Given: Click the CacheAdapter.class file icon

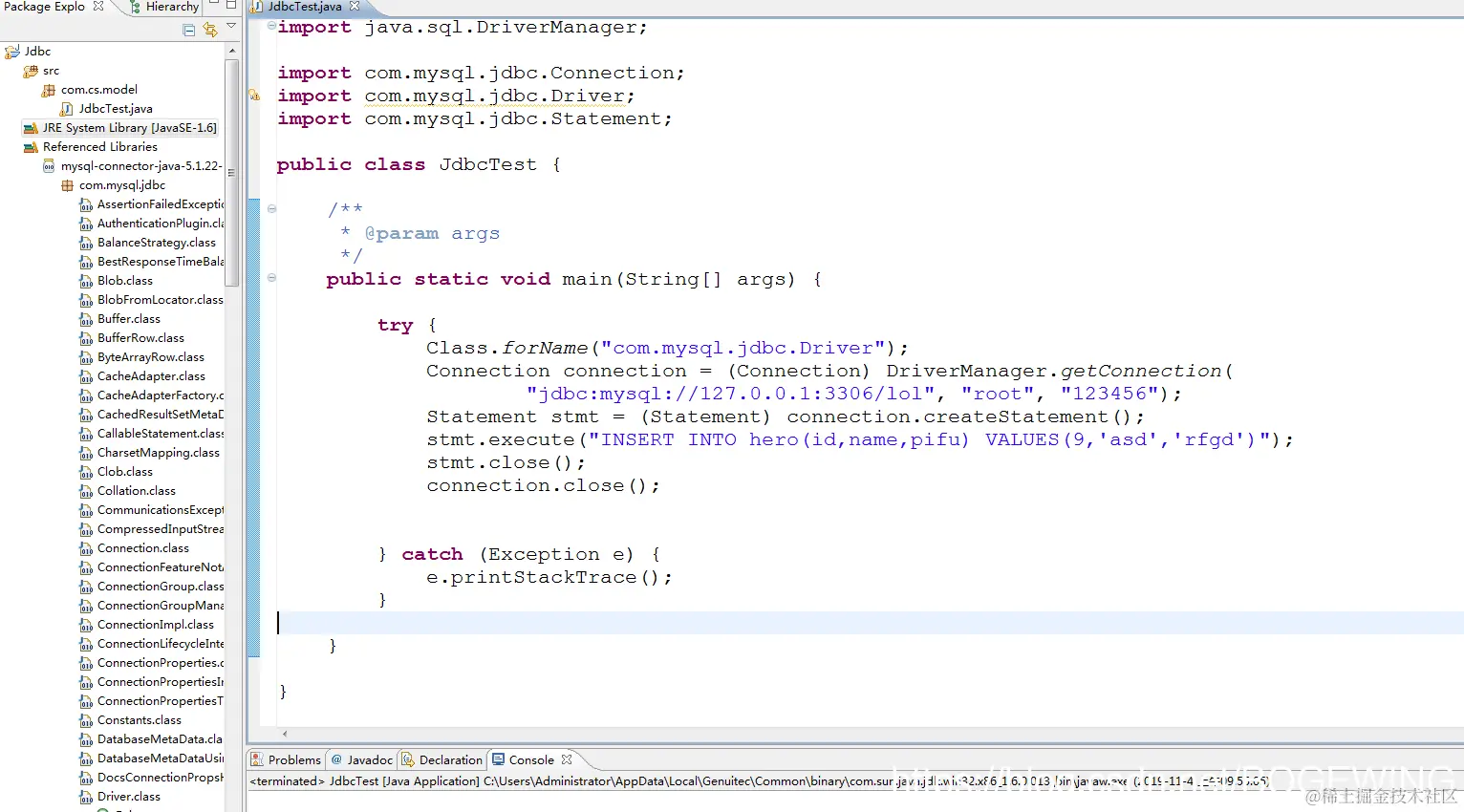Looking at the screenshot, I should pyautogui.click(x=86, y=376).
